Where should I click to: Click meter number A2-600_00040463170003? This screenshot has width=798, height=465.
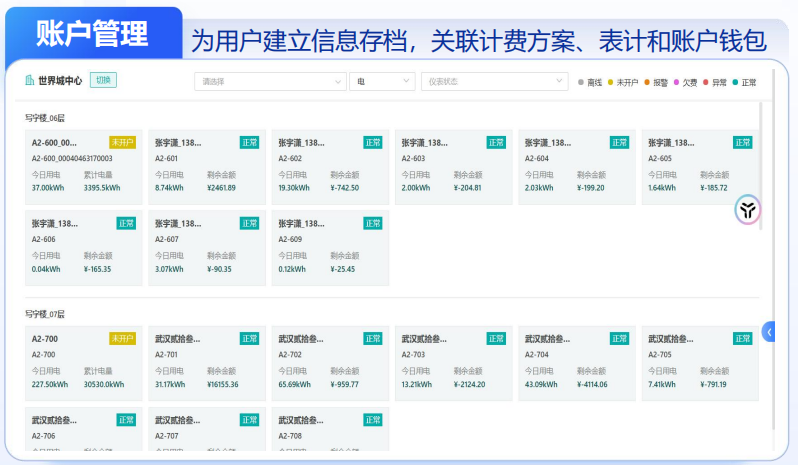pos(72,158)
